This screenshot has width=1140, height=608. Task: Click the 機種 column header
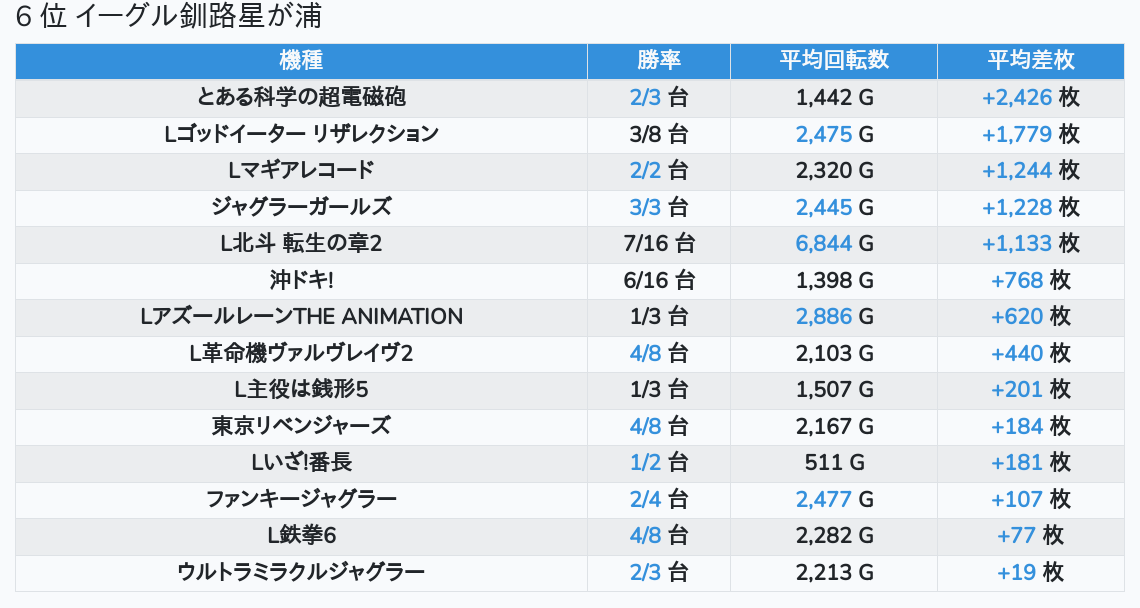click(x=301, y=60)
